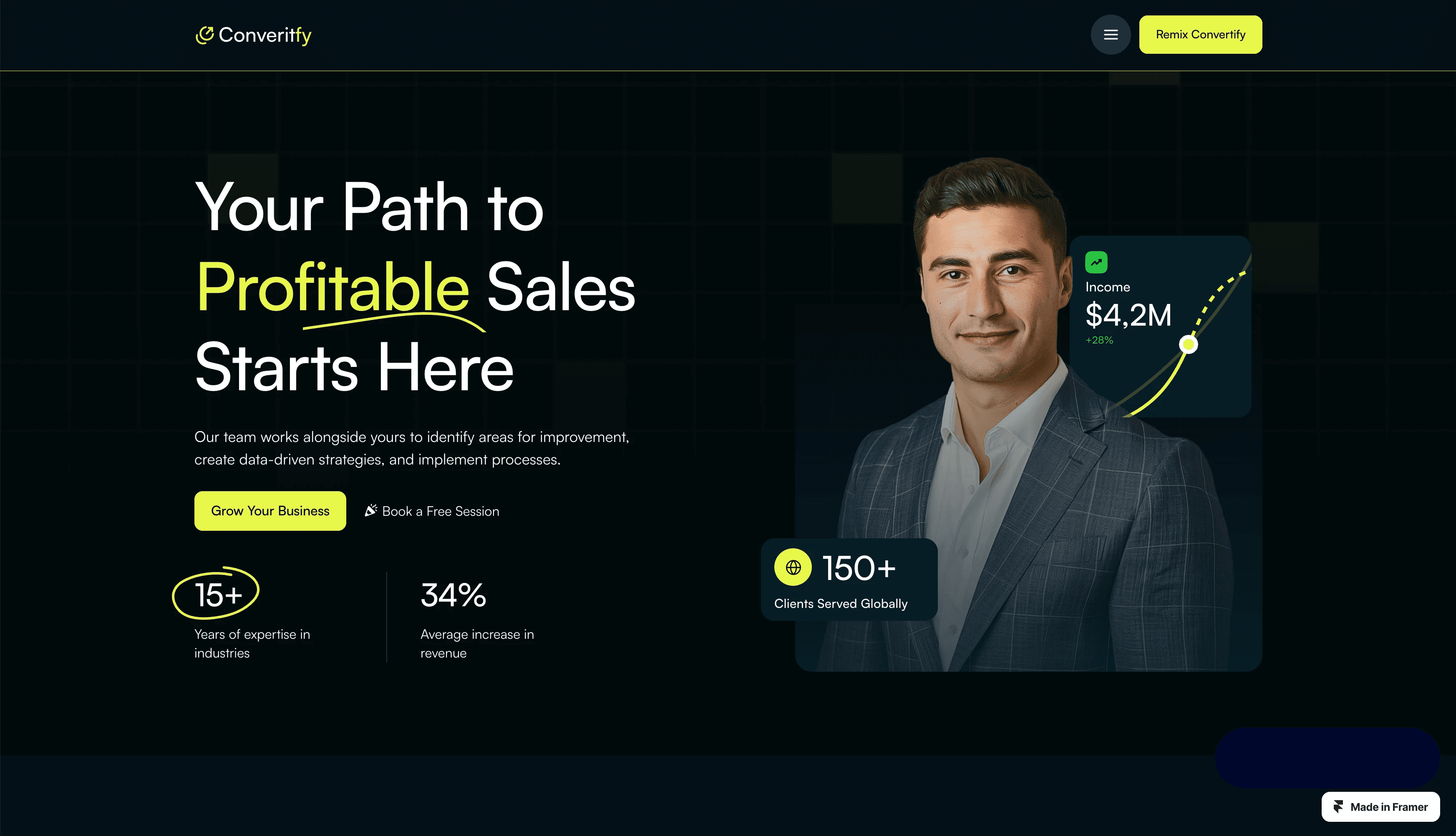Click the Converitfy brand name
Viewport: 1456px width, 836px height.
coord(265,35)
